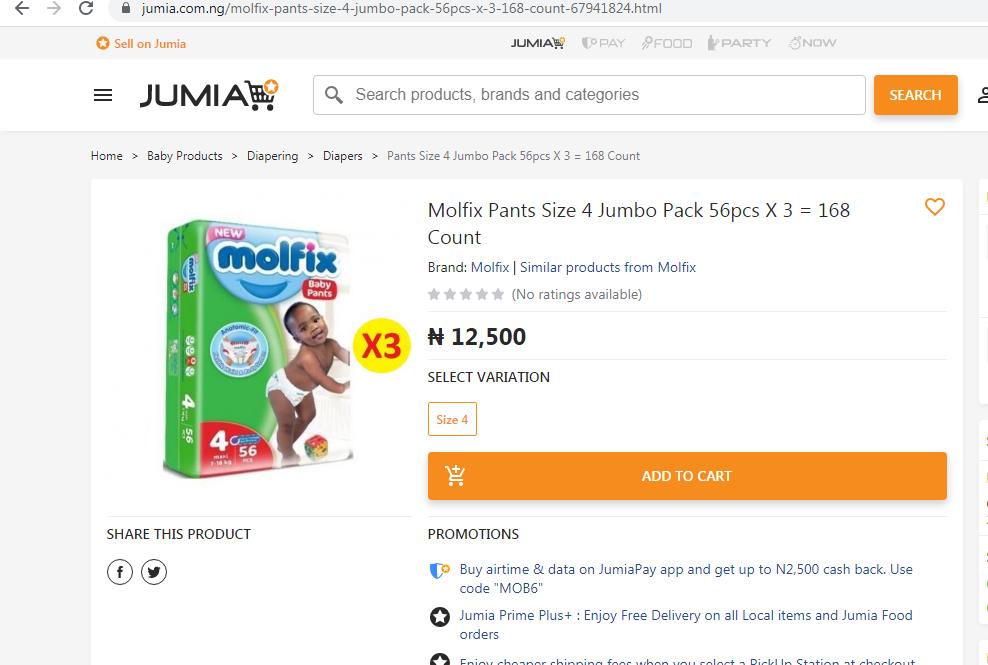Open the Jumia Party link in the top bar
988x665 pixels.
739,43
